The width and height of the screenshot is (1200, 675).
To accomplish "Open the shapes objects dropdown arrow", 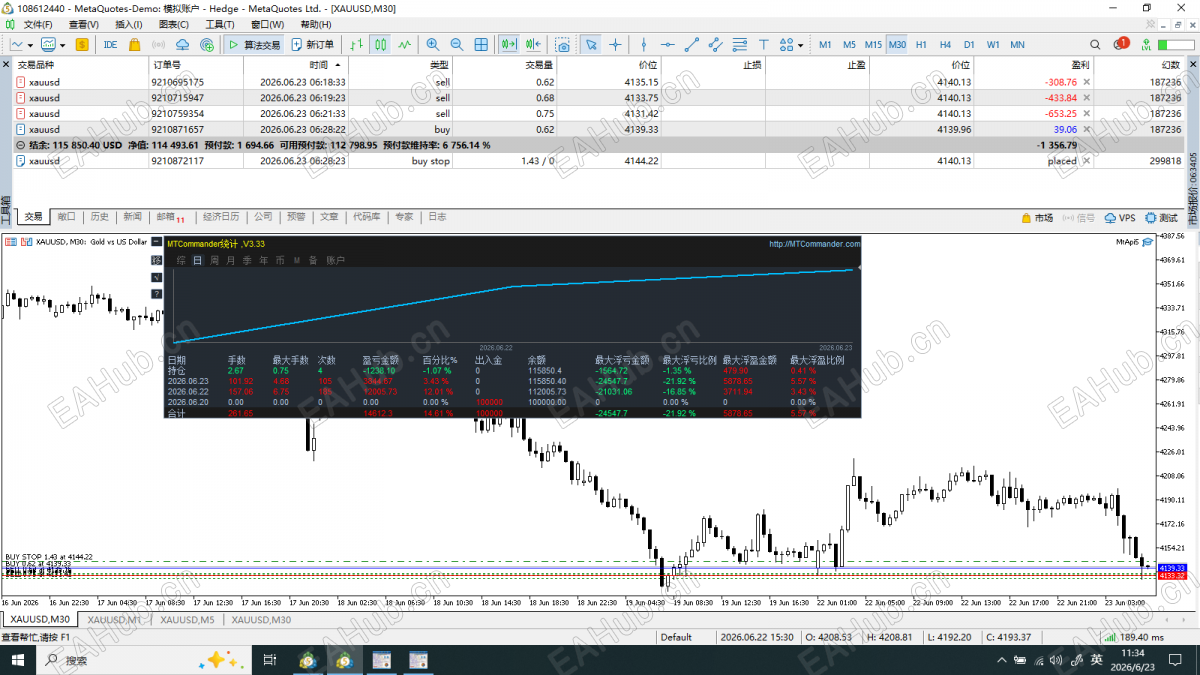I will click(x=801, y=44).
